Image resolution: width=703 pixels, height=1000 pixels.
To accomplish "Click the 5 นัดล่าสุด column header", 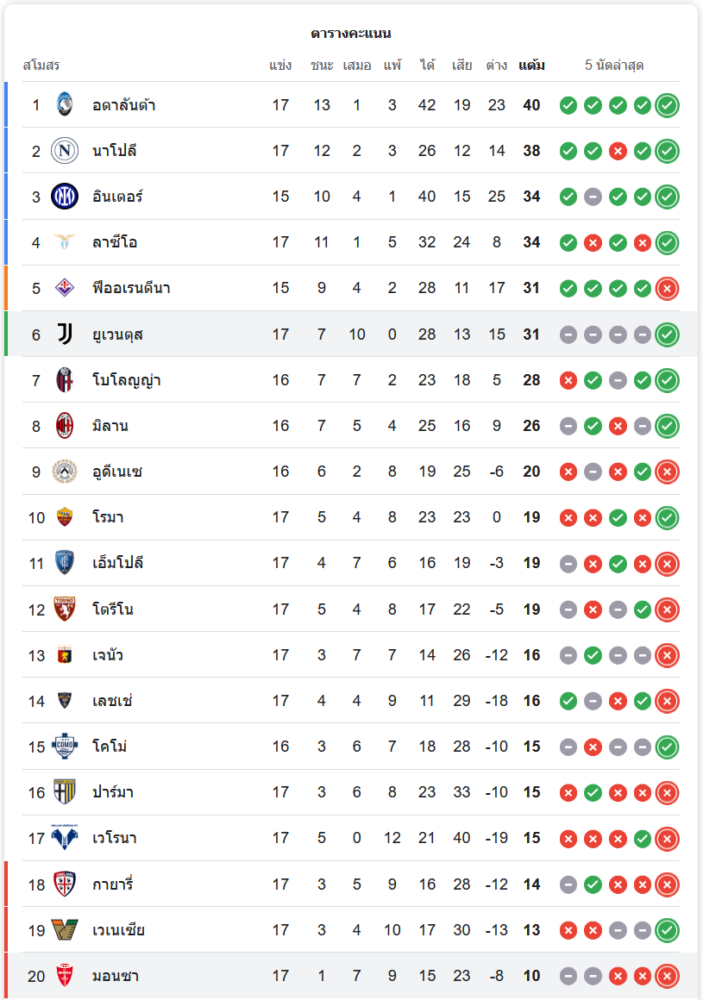I will click(x=614, y=66).
